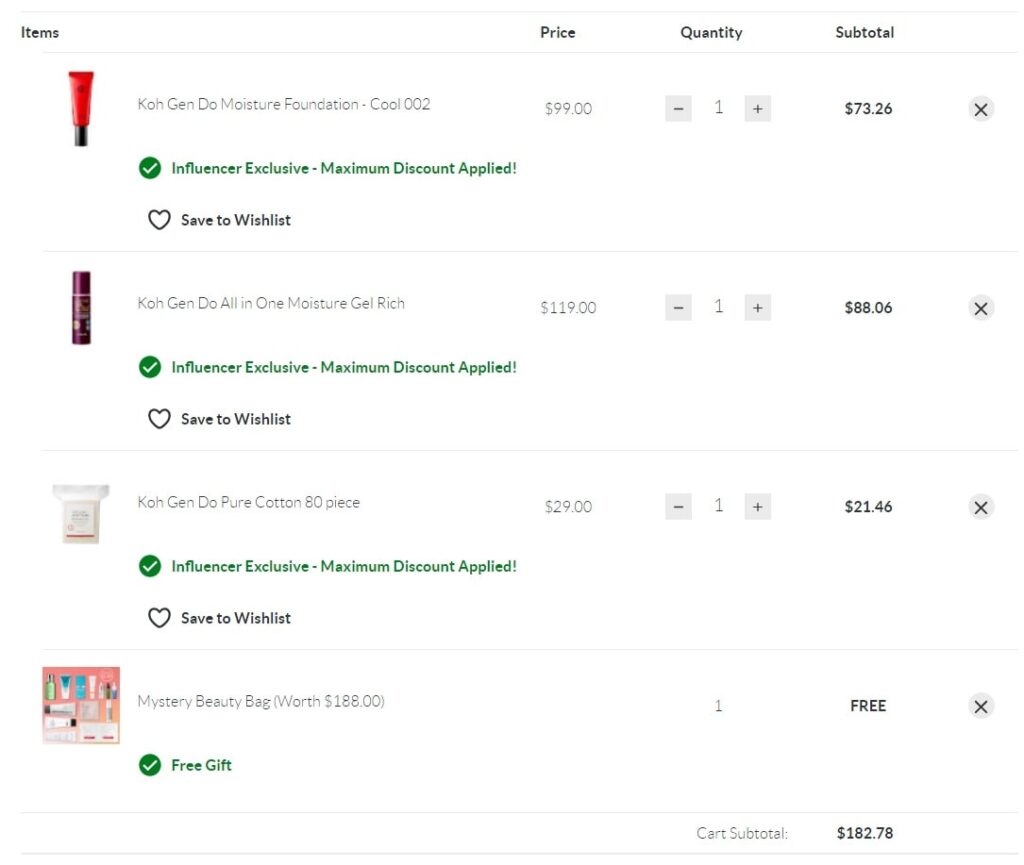Screen dimensions: 1024x865
Task: Decrease Pure Cotton 80 piece quantity
Action: point(678,507)
